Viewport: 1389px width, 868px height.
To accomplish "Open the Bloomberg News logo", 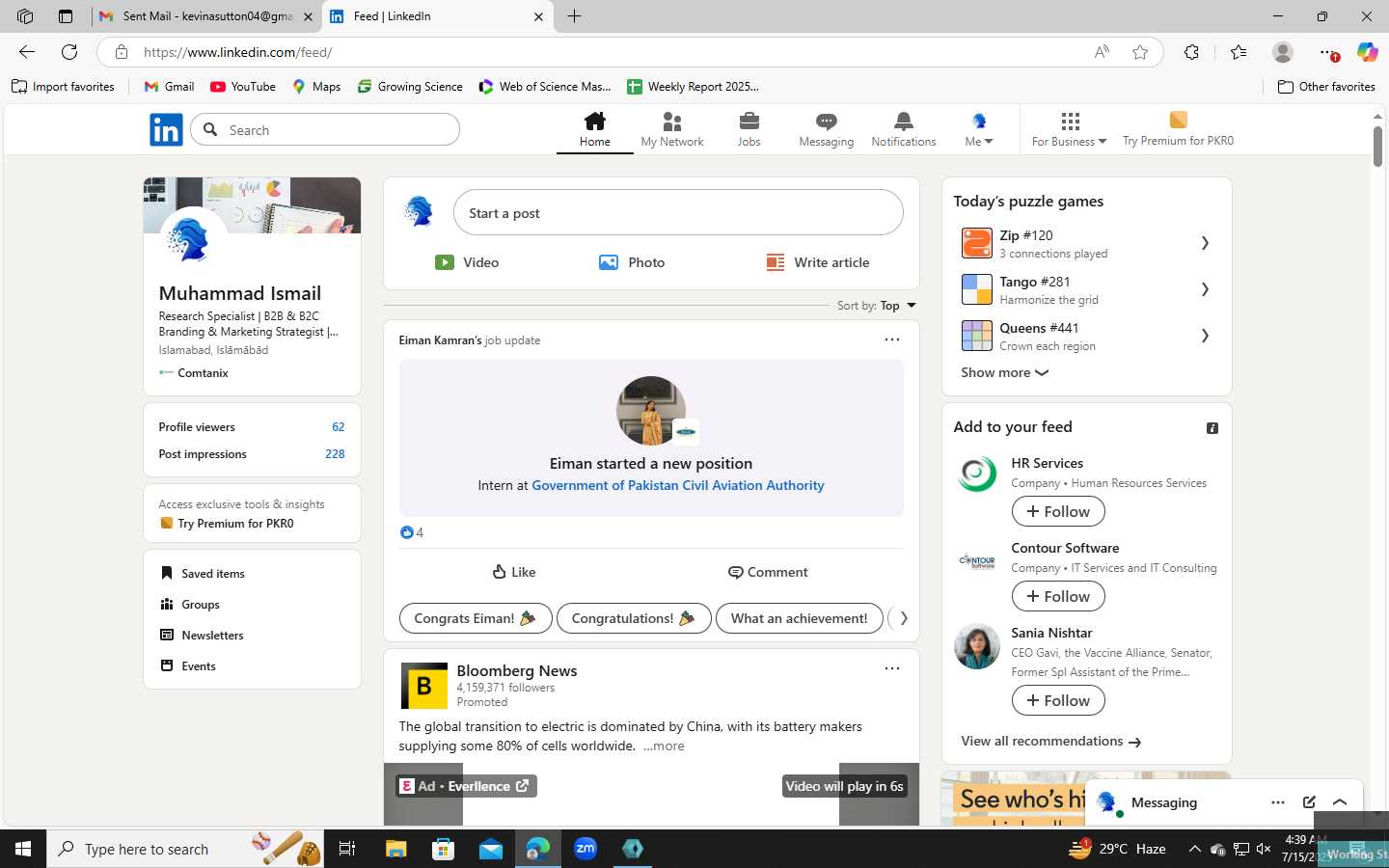I will click(x=424, y=686).
